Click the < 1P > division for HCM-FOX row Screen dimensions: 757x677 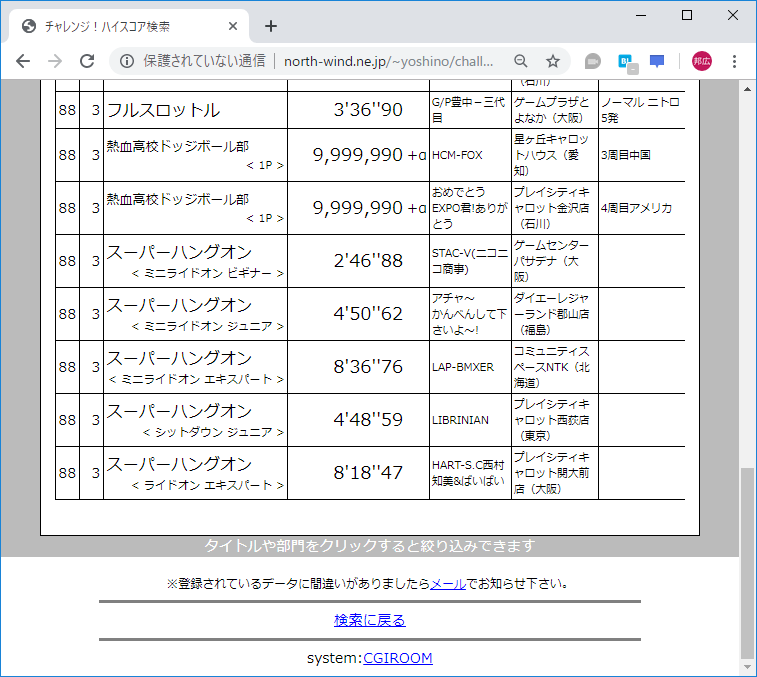click(x=265, y=165)
